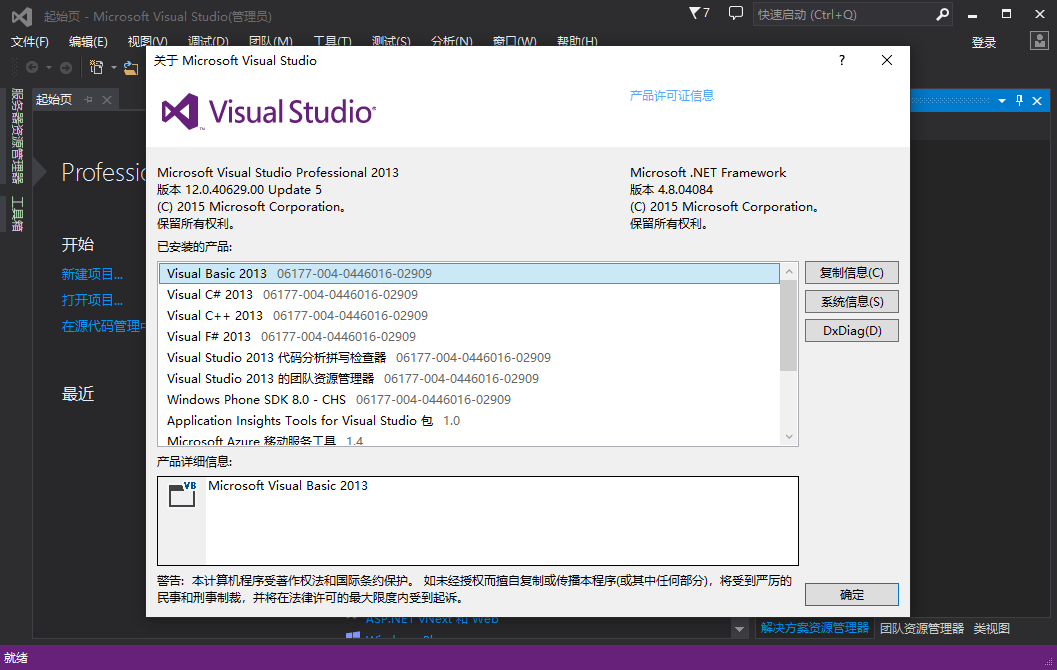This screenshot has width=1057, height=670.
Task: Open the 工具(T) menu
Action: [x=332, y=42]
